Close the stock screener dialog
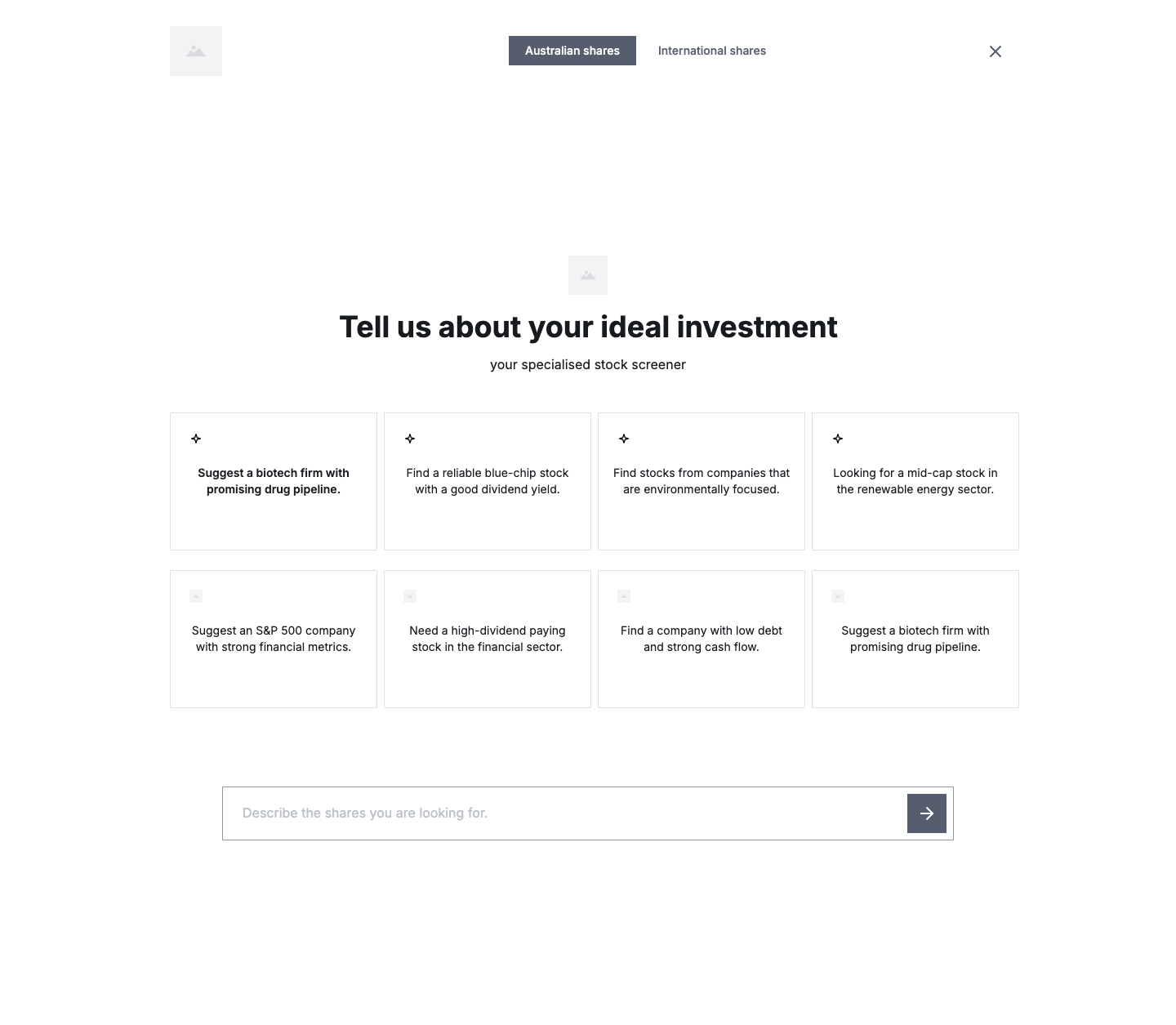 point(995,51)
